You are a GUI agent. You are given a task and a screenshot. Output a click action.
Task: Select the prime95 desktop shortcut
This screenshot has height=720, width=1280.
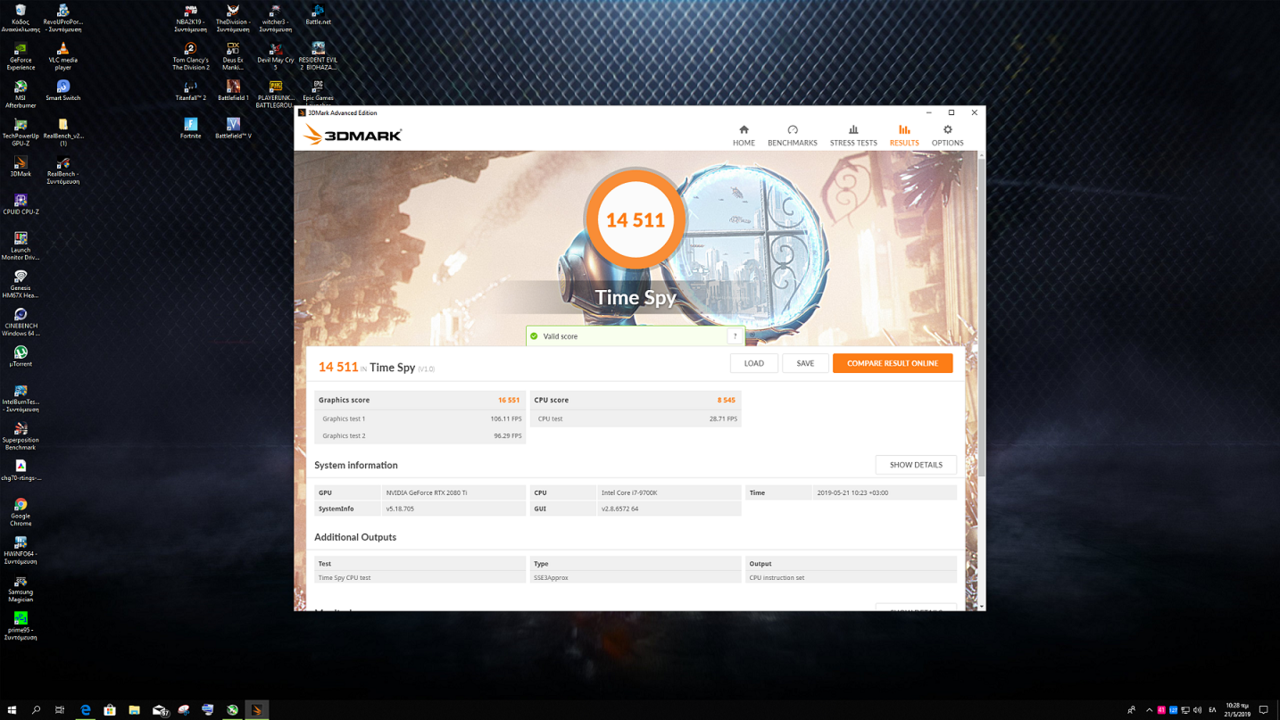pyautogui.click(x=20, y=627)
